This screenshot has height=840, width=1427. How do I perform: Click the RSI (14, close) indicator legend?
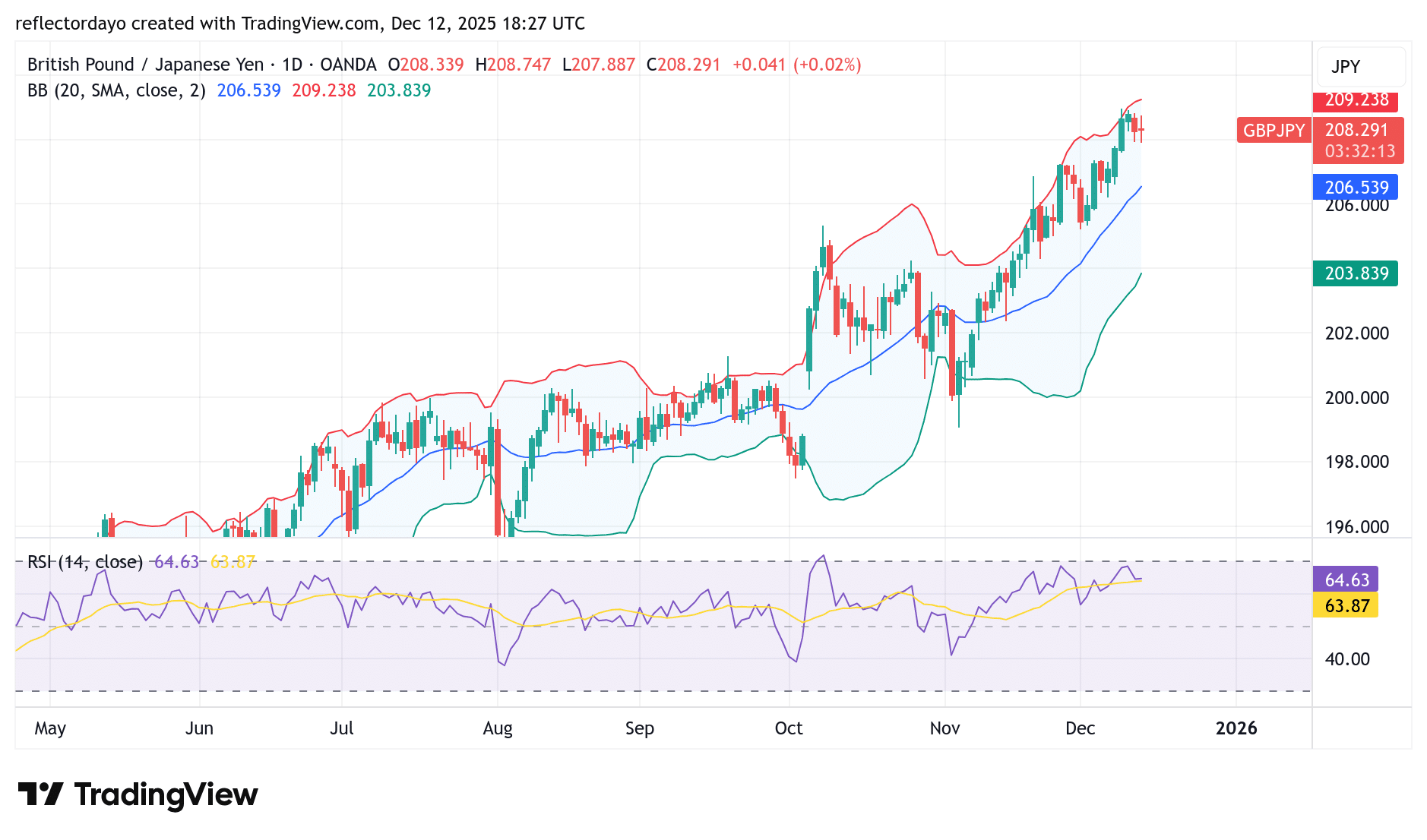coord(86,563)
